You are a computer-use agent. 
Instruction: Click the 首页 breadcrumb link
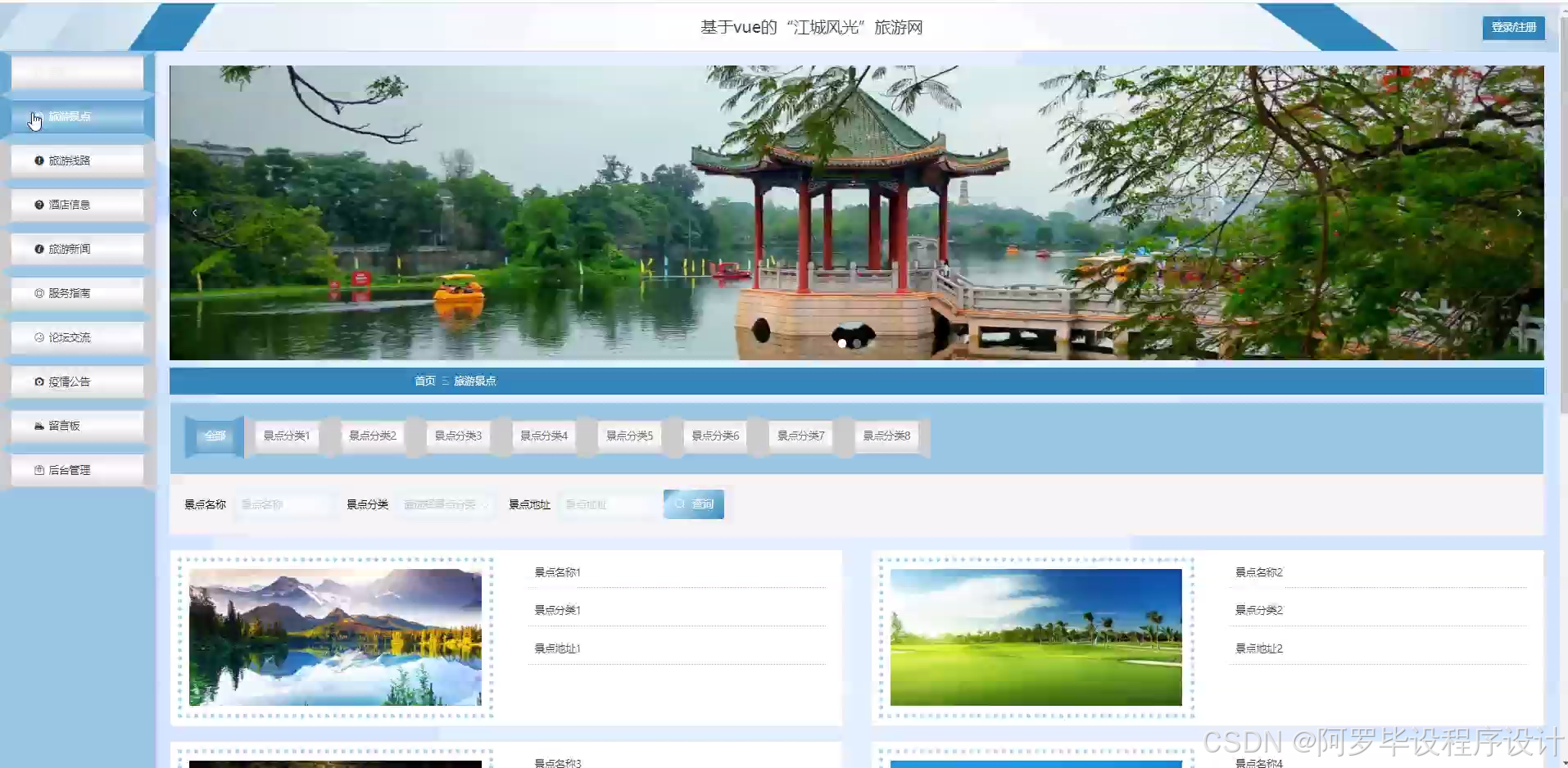[424, 381]
